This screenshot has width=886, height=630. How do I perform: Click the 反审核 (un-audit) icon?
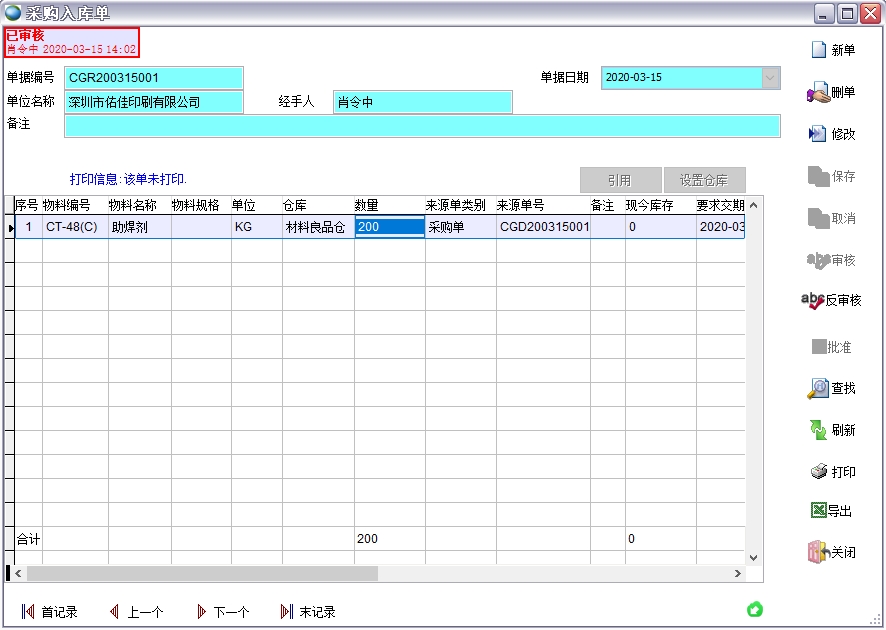[813, 300]
